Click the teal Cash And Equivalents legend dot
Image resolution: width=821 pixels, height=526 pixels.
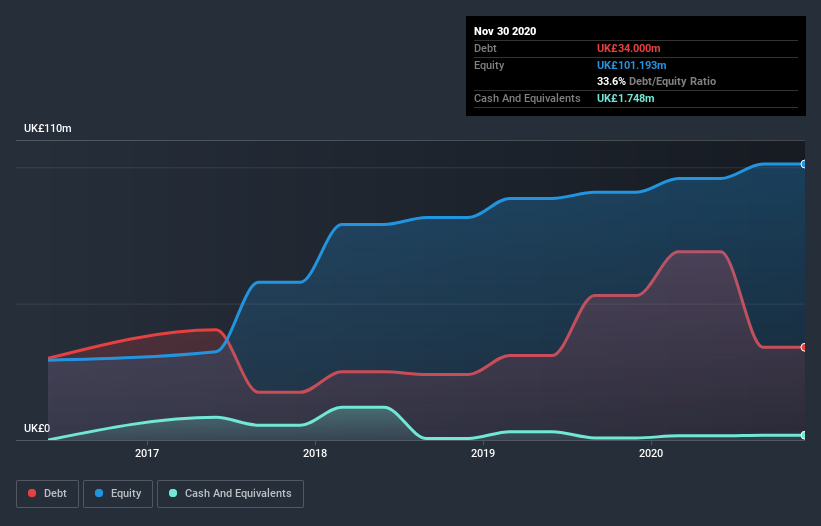point(173,493)
